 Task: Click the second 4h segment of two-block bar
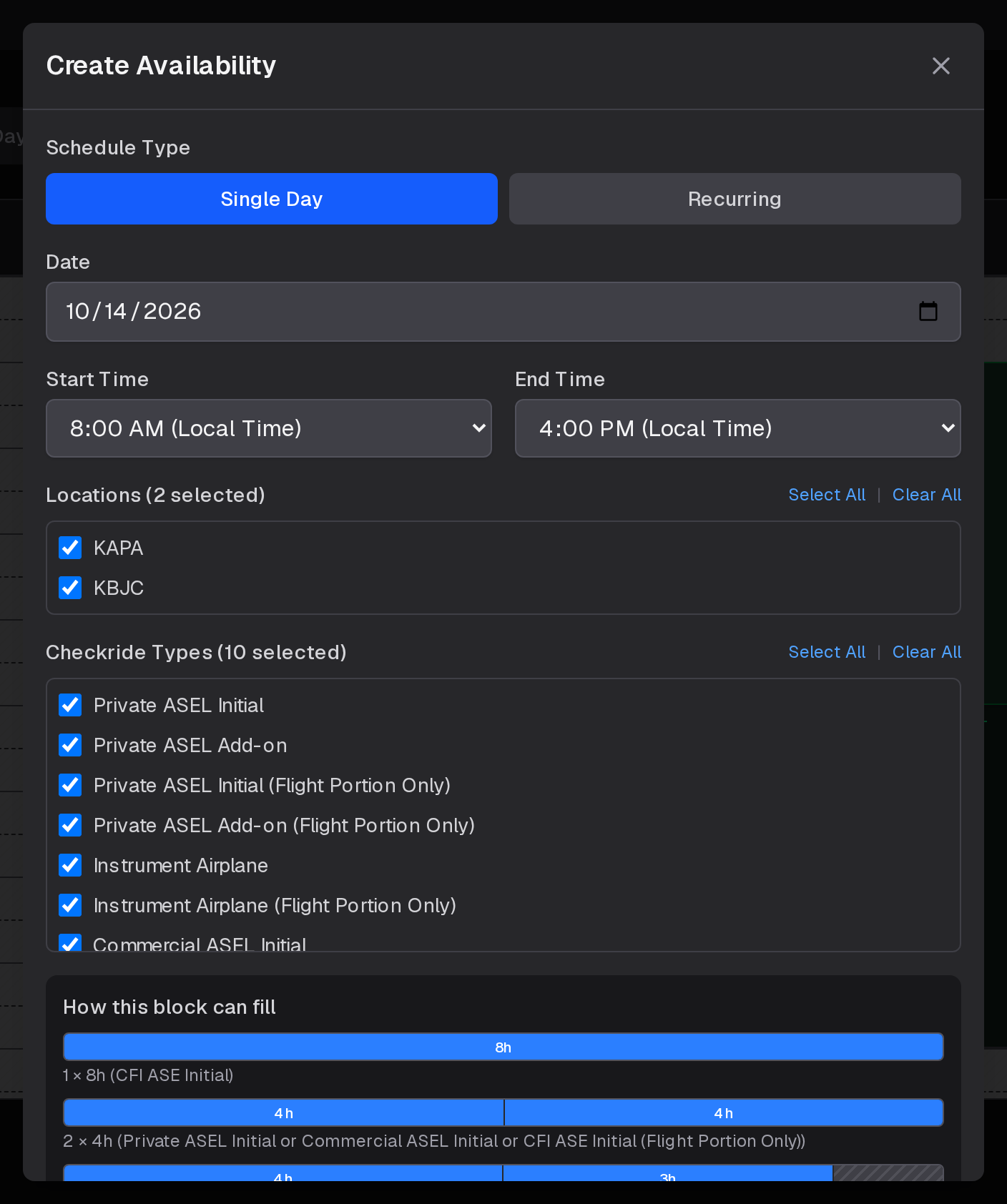coord(724,1112)
